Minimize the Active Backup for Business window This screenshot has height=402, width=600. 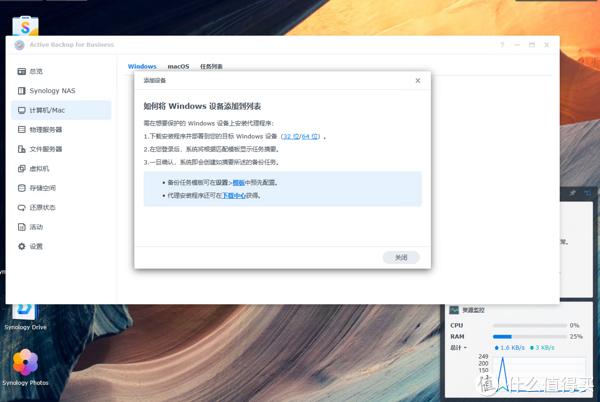click(517, 45)
